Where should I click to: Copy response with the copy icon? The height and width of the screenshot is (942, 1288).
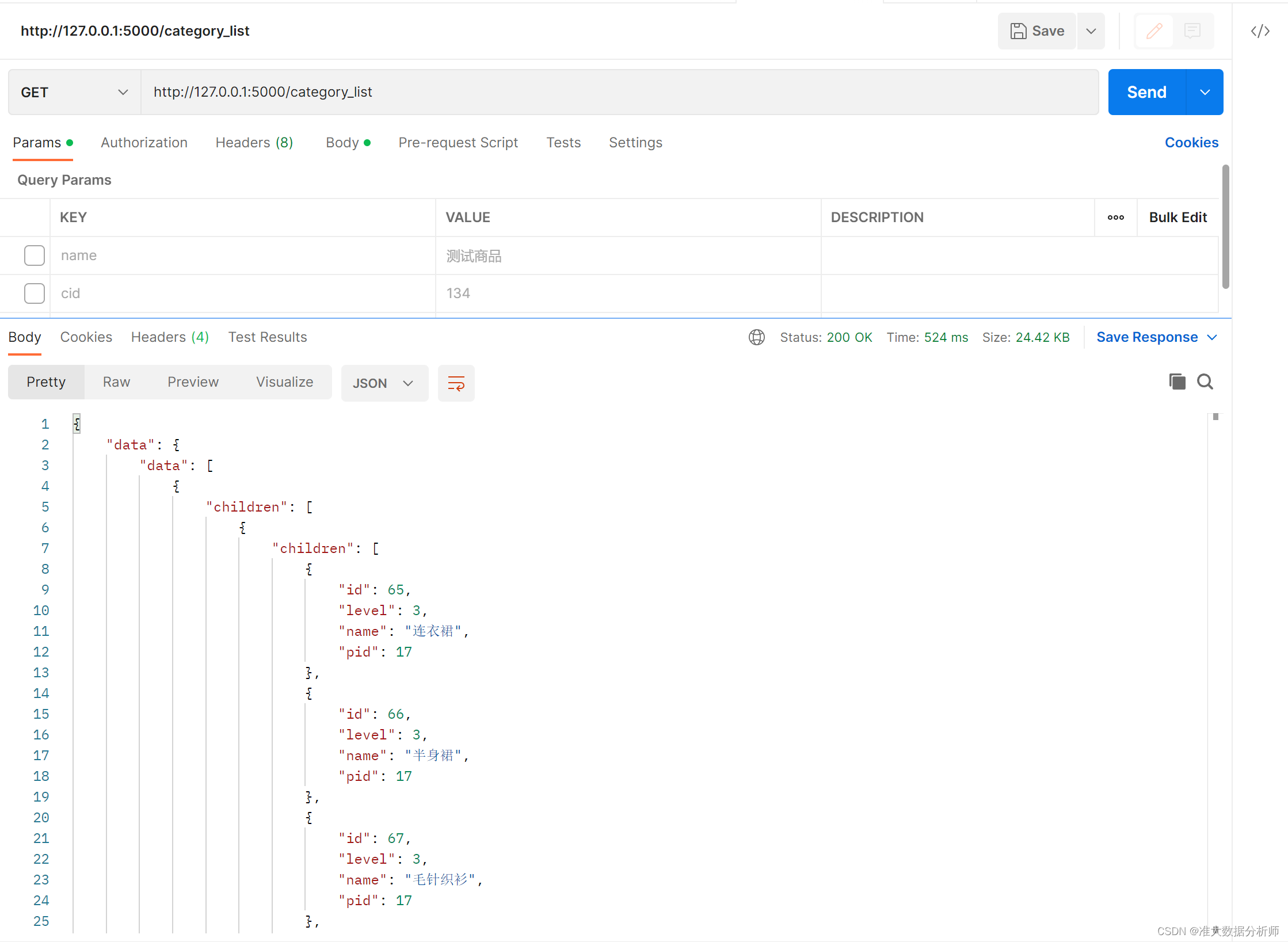pyautogui.click(x=1177, y=382)
